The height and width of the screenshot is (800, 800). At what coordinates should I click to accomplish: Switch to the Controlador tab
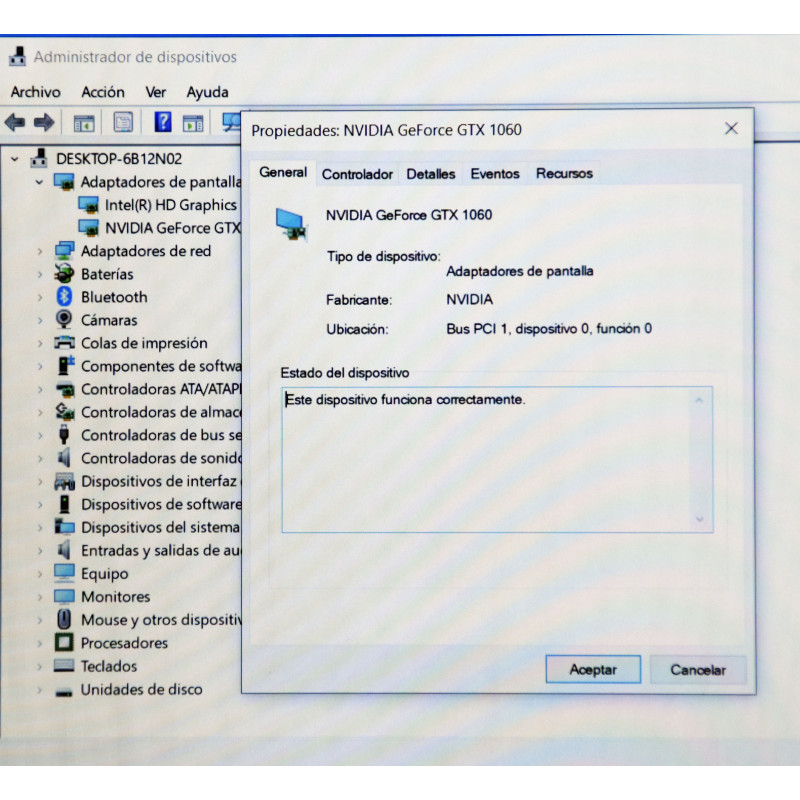click(x=357, y=174)
